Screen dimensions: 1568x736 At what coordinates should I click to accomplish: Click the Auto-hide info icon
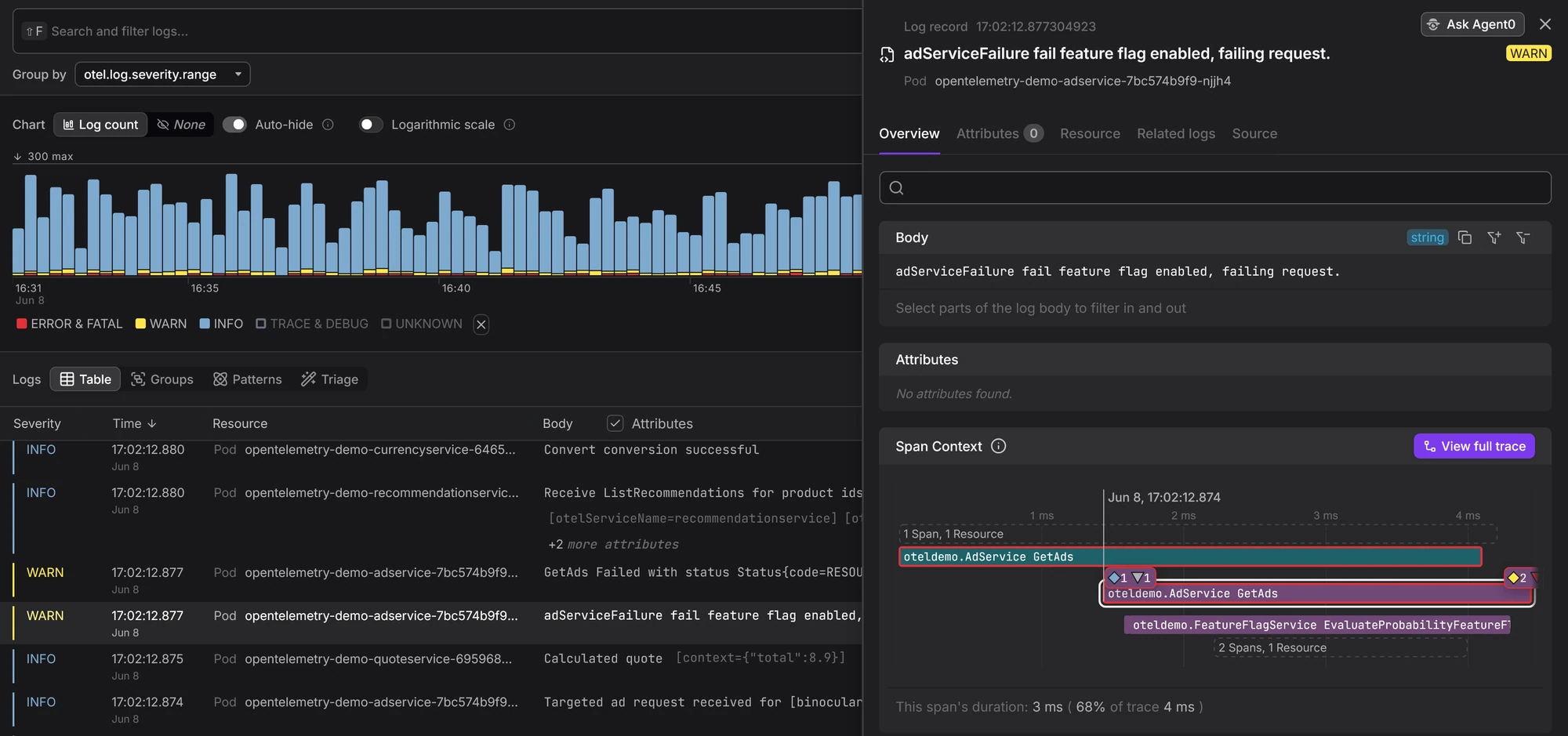[328, 125]
